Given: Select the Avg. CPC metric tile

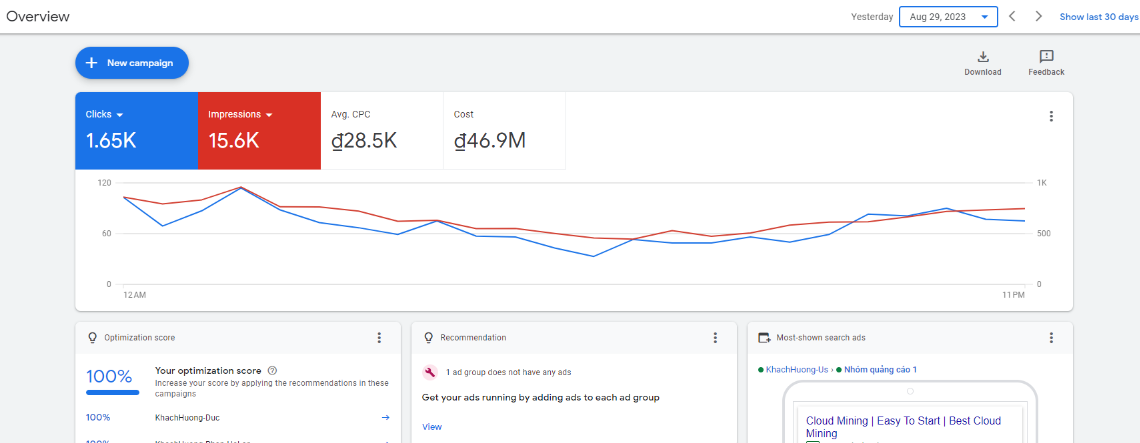Looking at the screenshot, I should (x=382, y=131).
